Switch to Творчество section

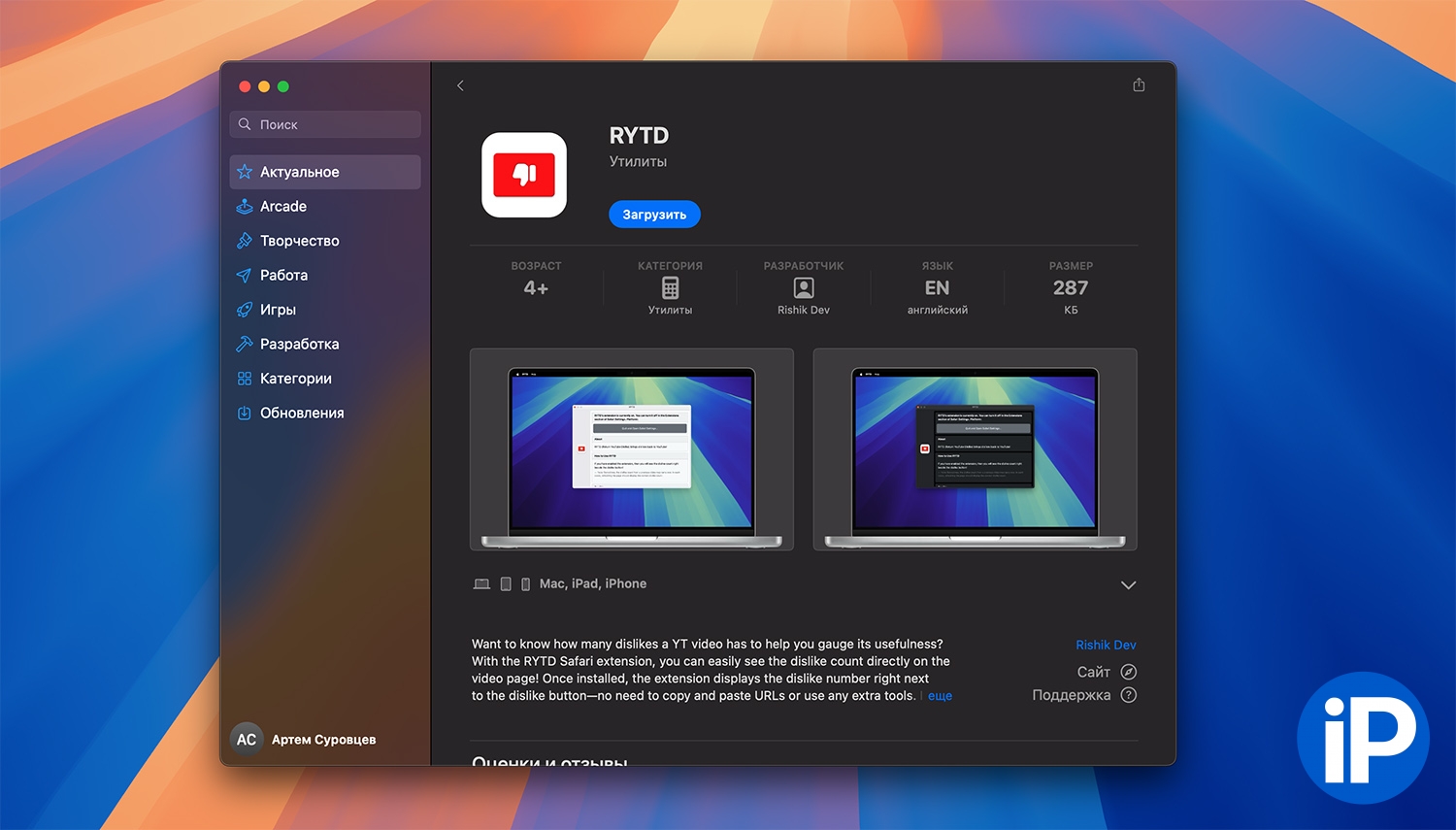coord(325,241)
